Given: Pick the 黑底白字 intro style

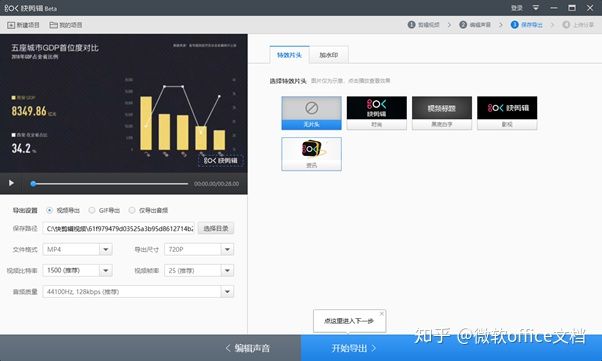Looking at the screenshot, I should pos(442,113).
